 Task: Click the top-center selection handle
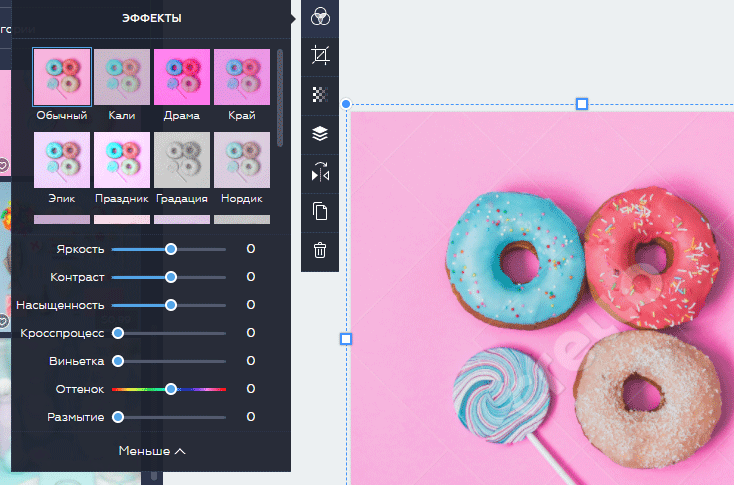pos(581,104)
